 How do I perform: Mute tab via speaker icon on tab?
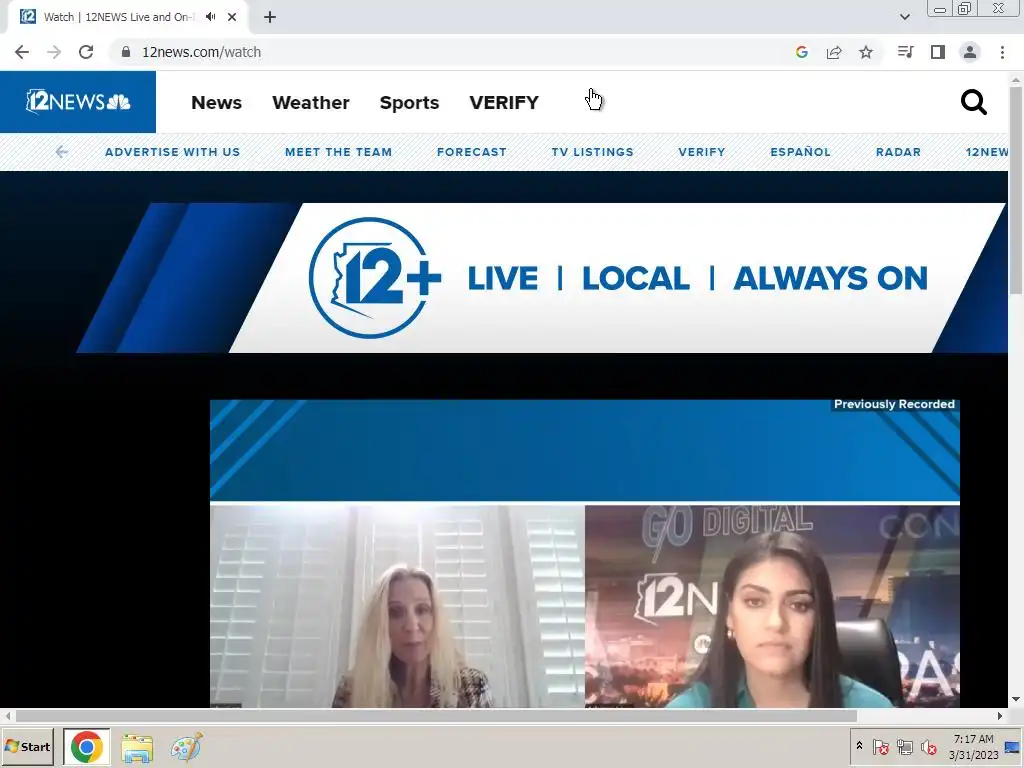[210, 17]
